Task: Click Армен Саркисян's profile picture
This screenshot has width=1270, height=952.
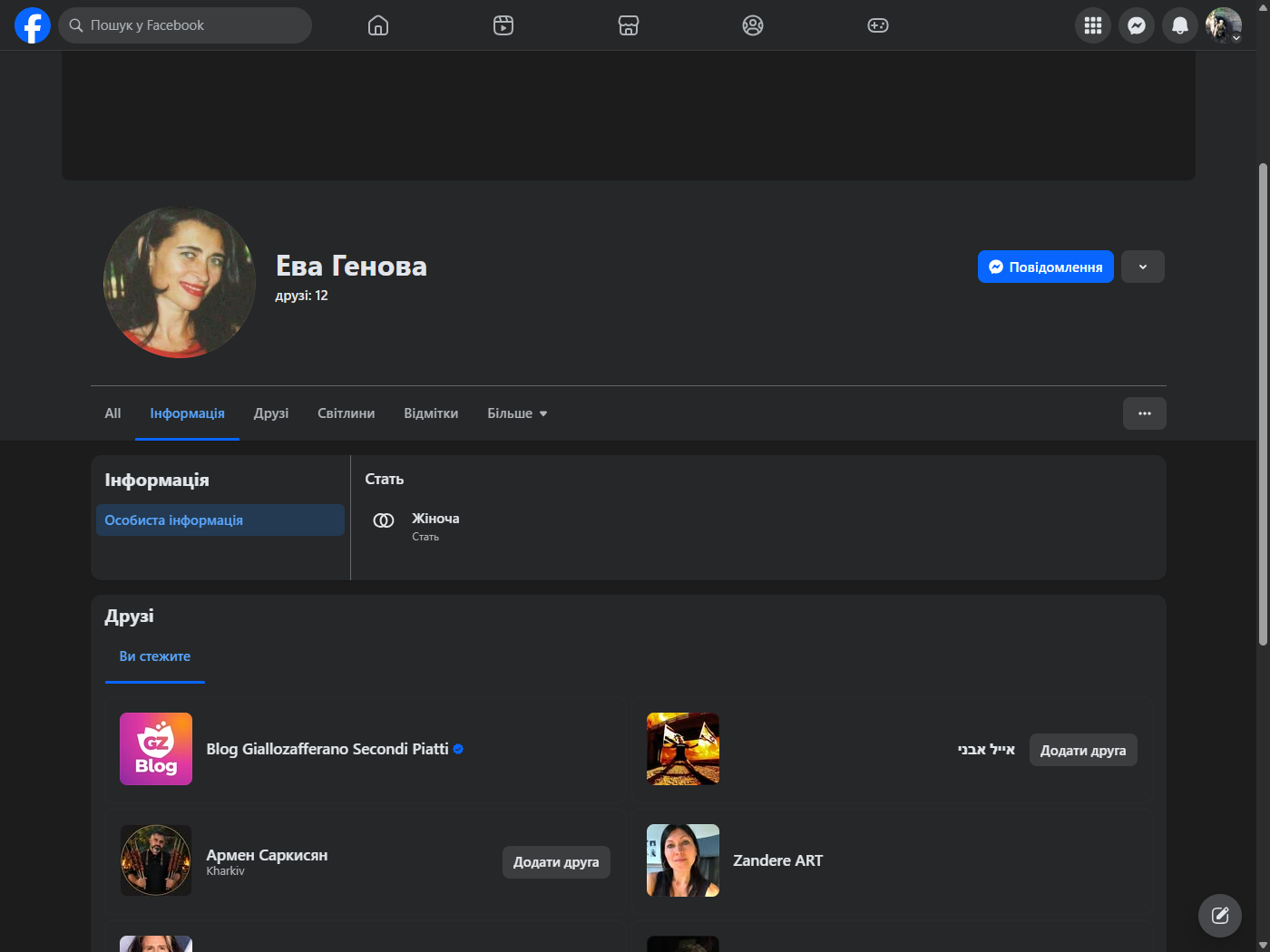Action: point(156,860)
